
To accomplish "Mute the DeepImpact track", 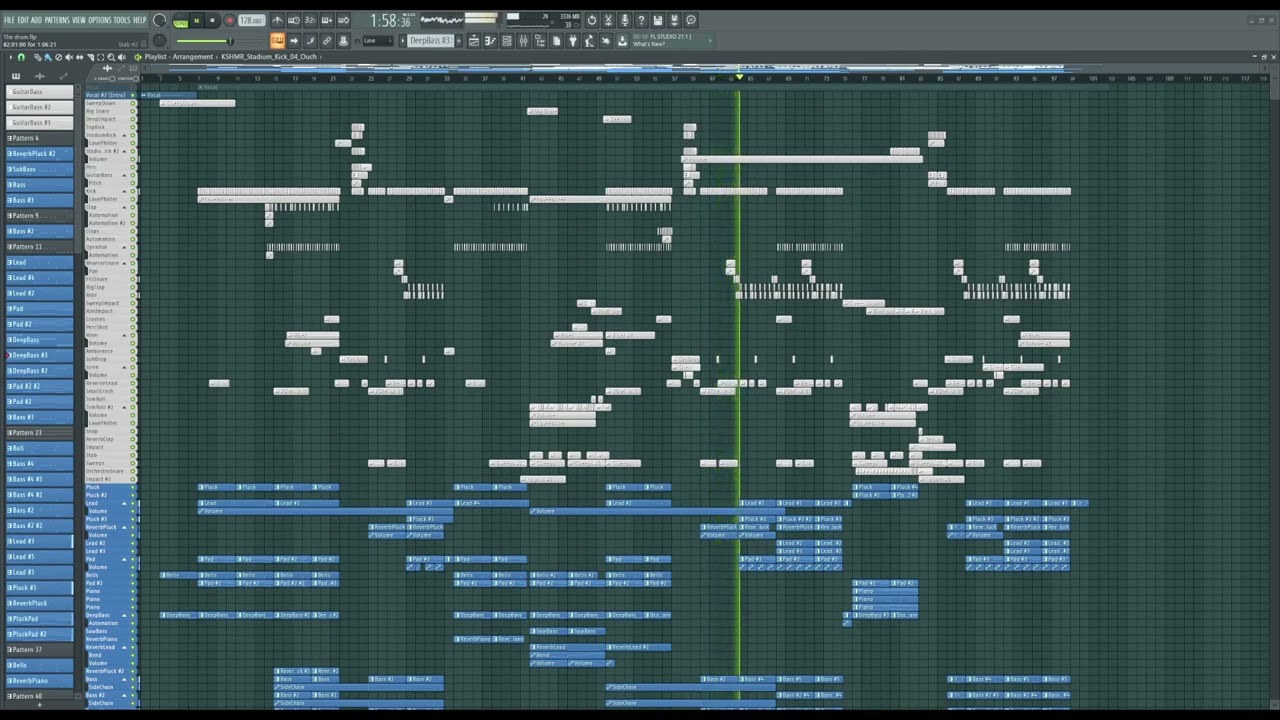I will point(133,119).
